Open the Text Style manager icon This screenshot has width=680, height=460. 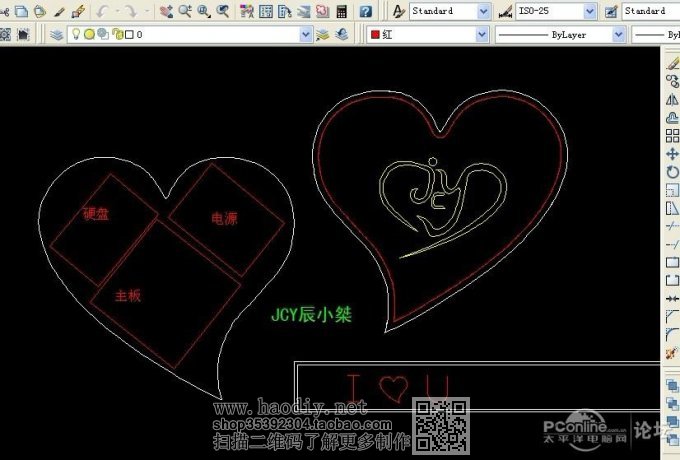[398, 11]
